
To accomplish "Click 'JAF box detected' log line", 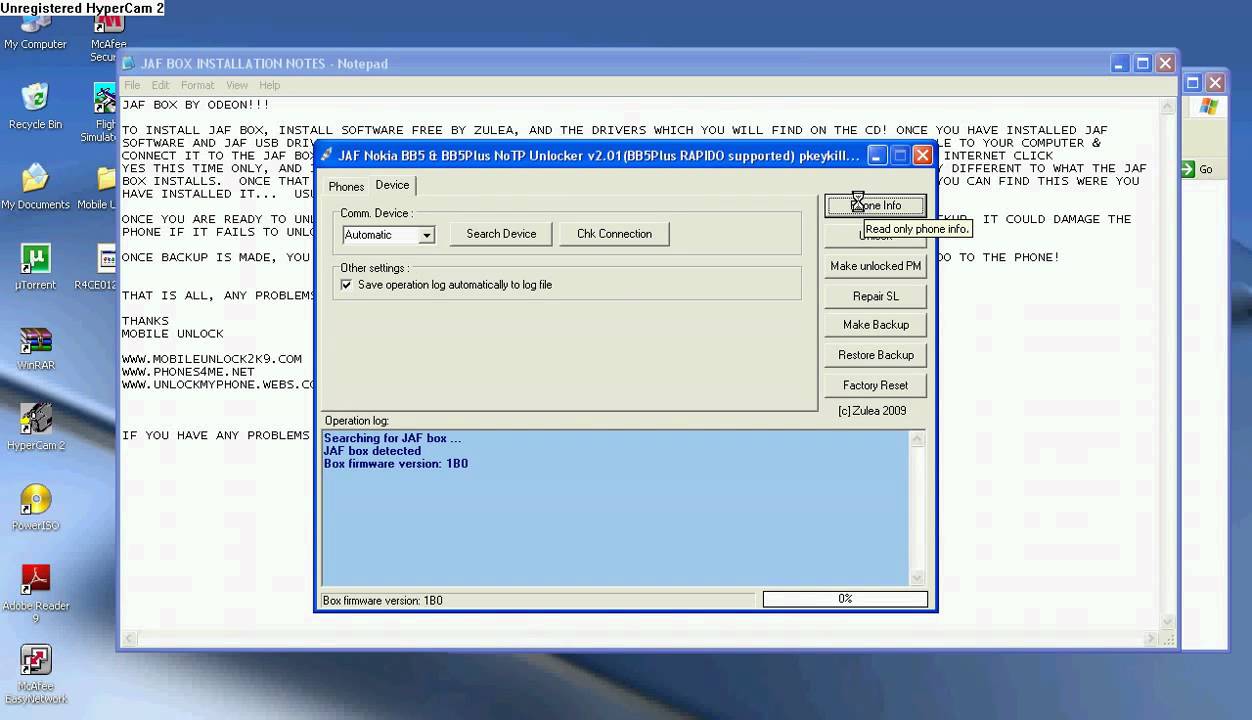I will [372, 451].
